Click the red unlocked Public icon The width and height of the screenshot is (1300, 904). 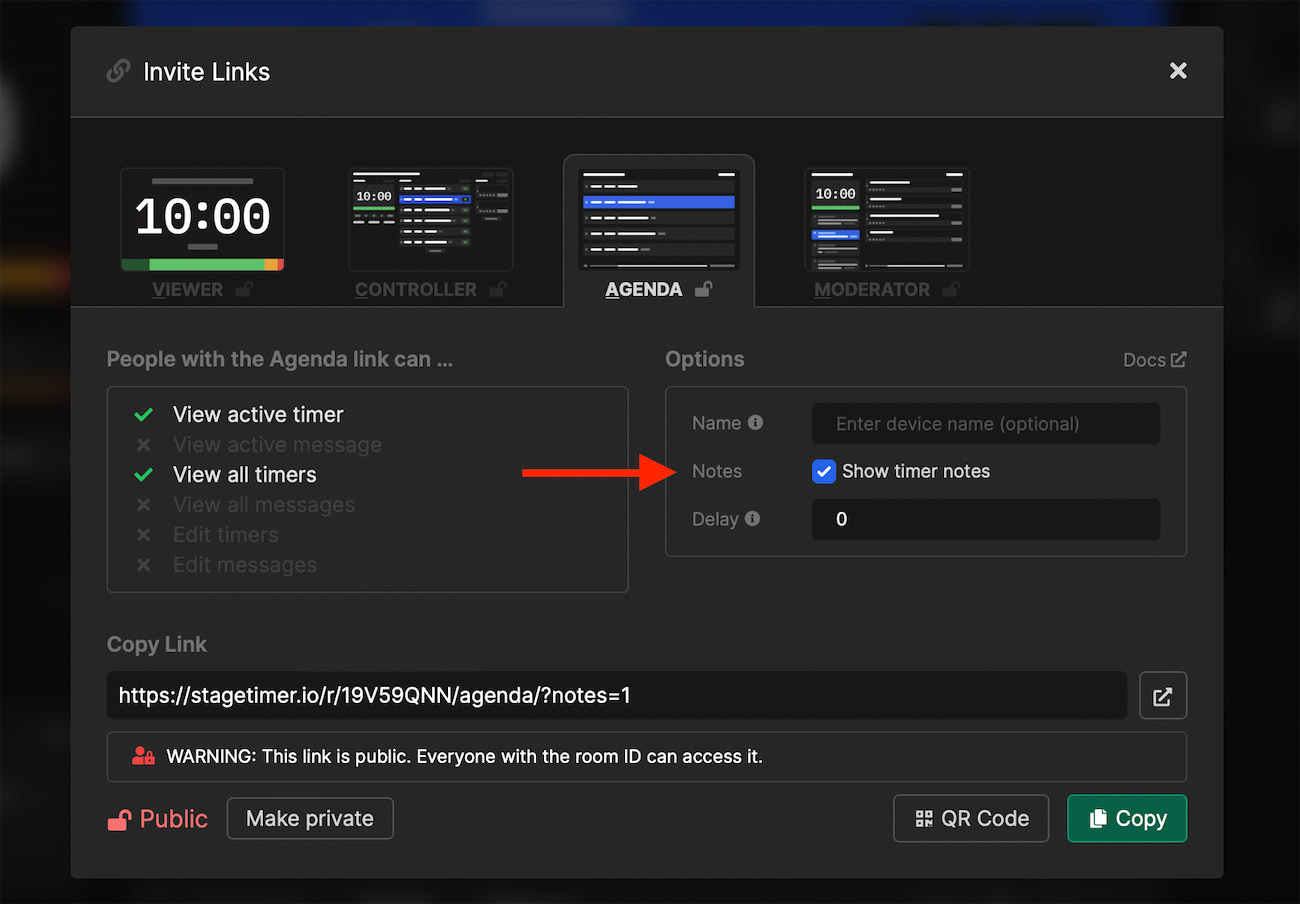click(x=119, y=820)
